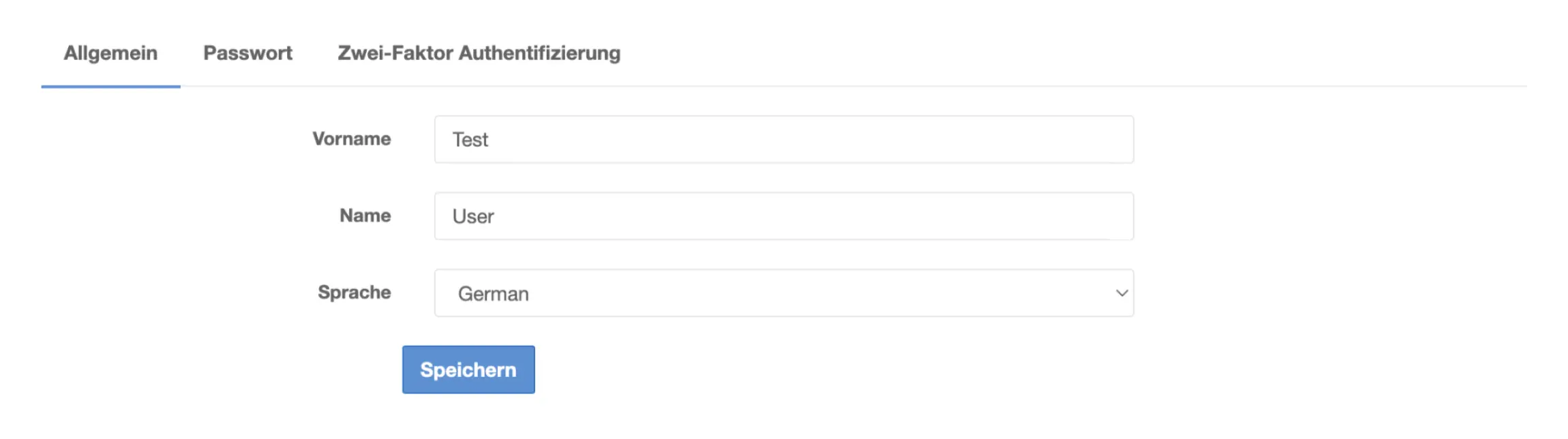Click the word 'User' in Name field
This screenshot has height=439, width=1568.
tap(473, 217)
